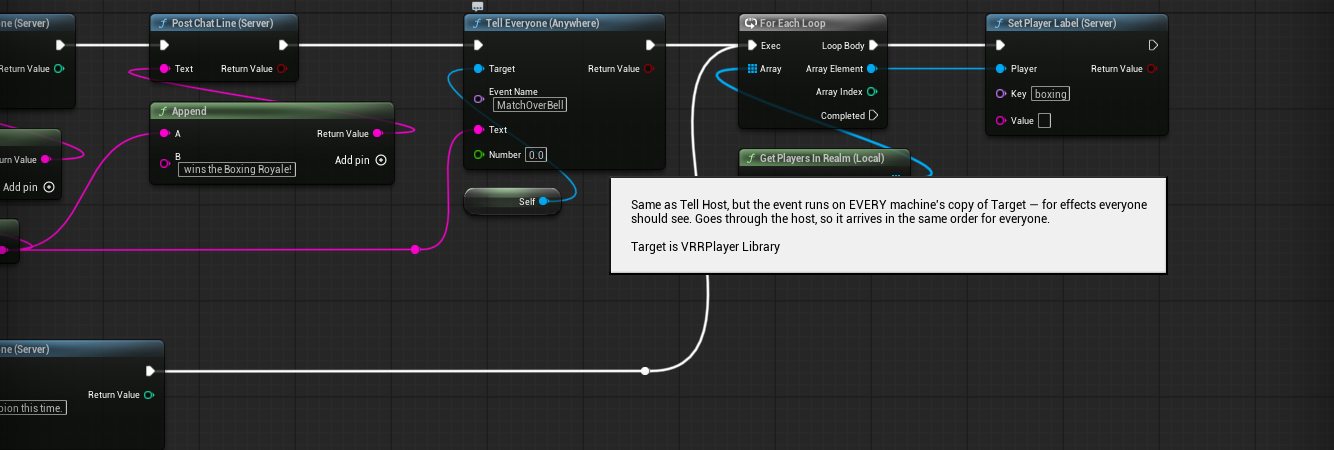Edit the 'wins the Boxing Royale!' B field
Image resolution: width=1334 pixels, height=450 pixels.
pyautogui.click(x=237, y=169)
